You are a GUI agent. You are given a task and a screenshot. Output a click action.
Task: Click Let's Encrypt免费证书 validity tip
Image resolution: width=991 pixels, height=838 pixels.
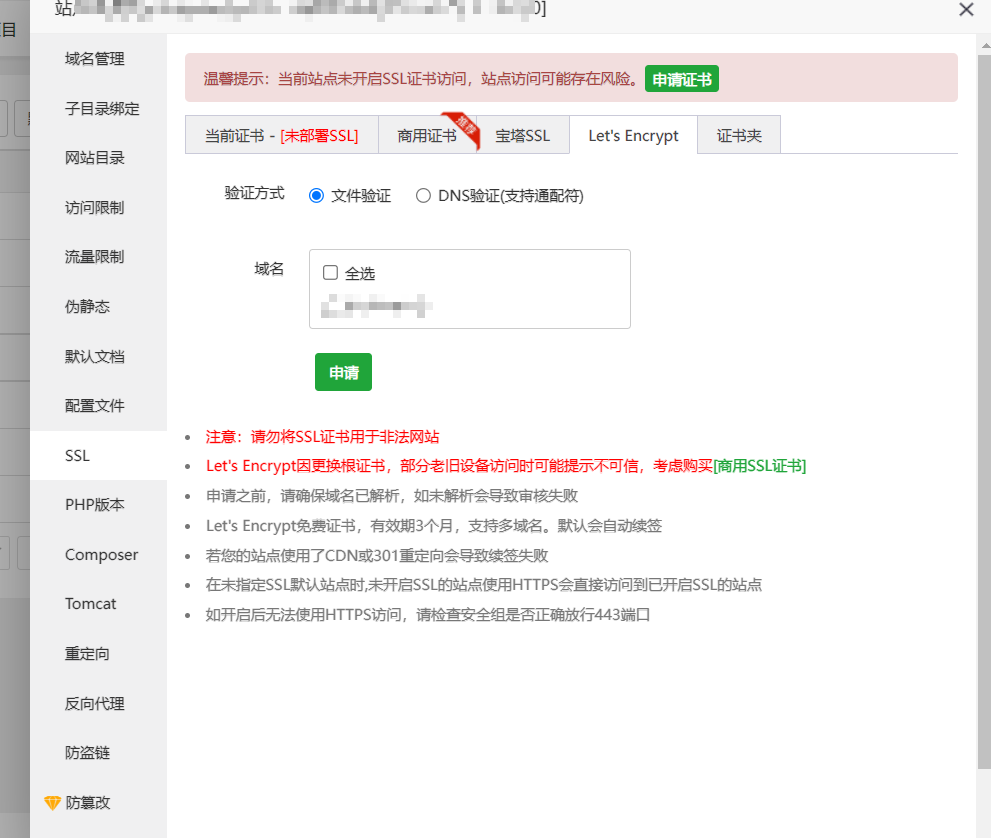click(434, 526)
